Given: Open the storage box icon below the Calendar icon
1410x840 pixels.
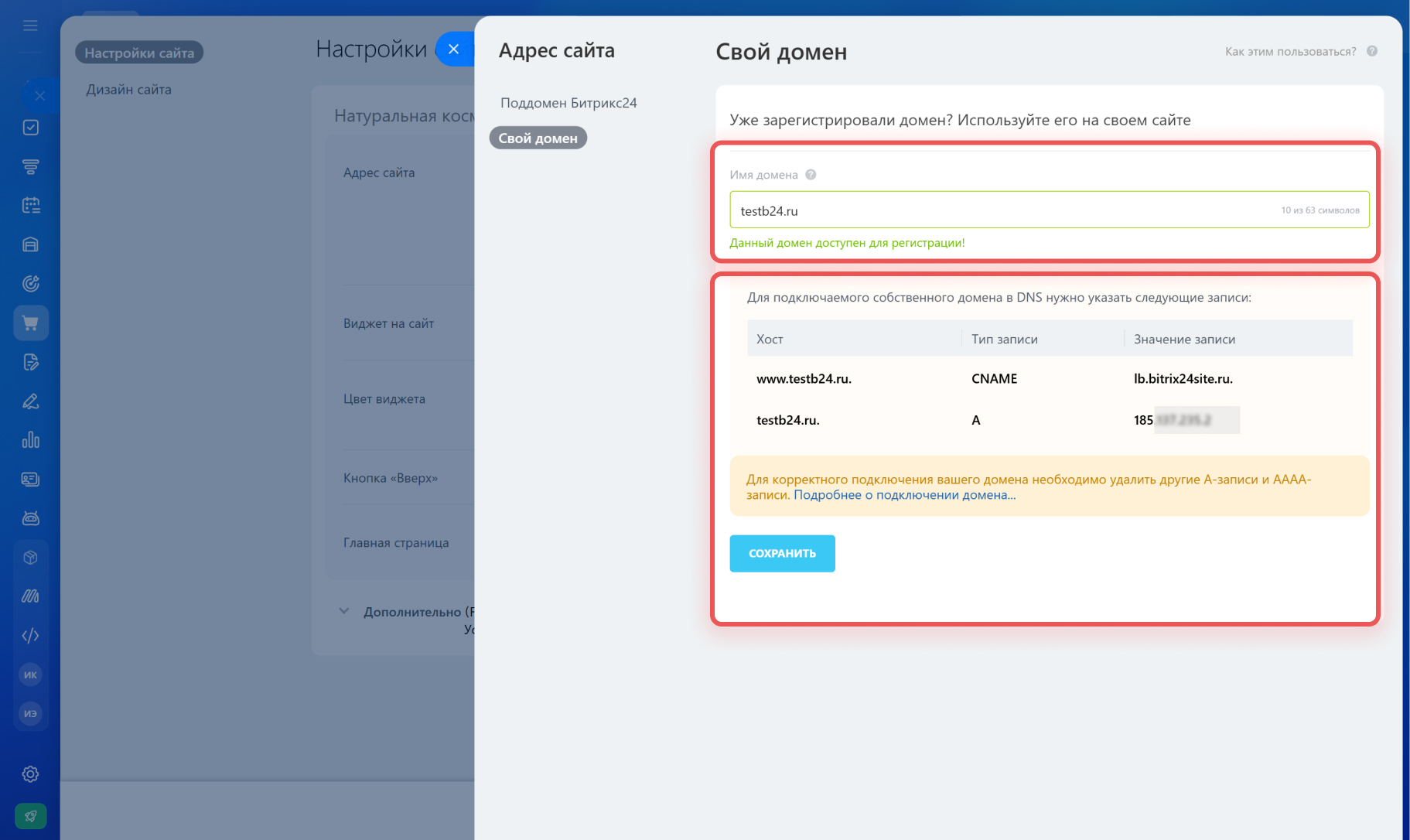Looking at the screenshot, I should 31,244.
